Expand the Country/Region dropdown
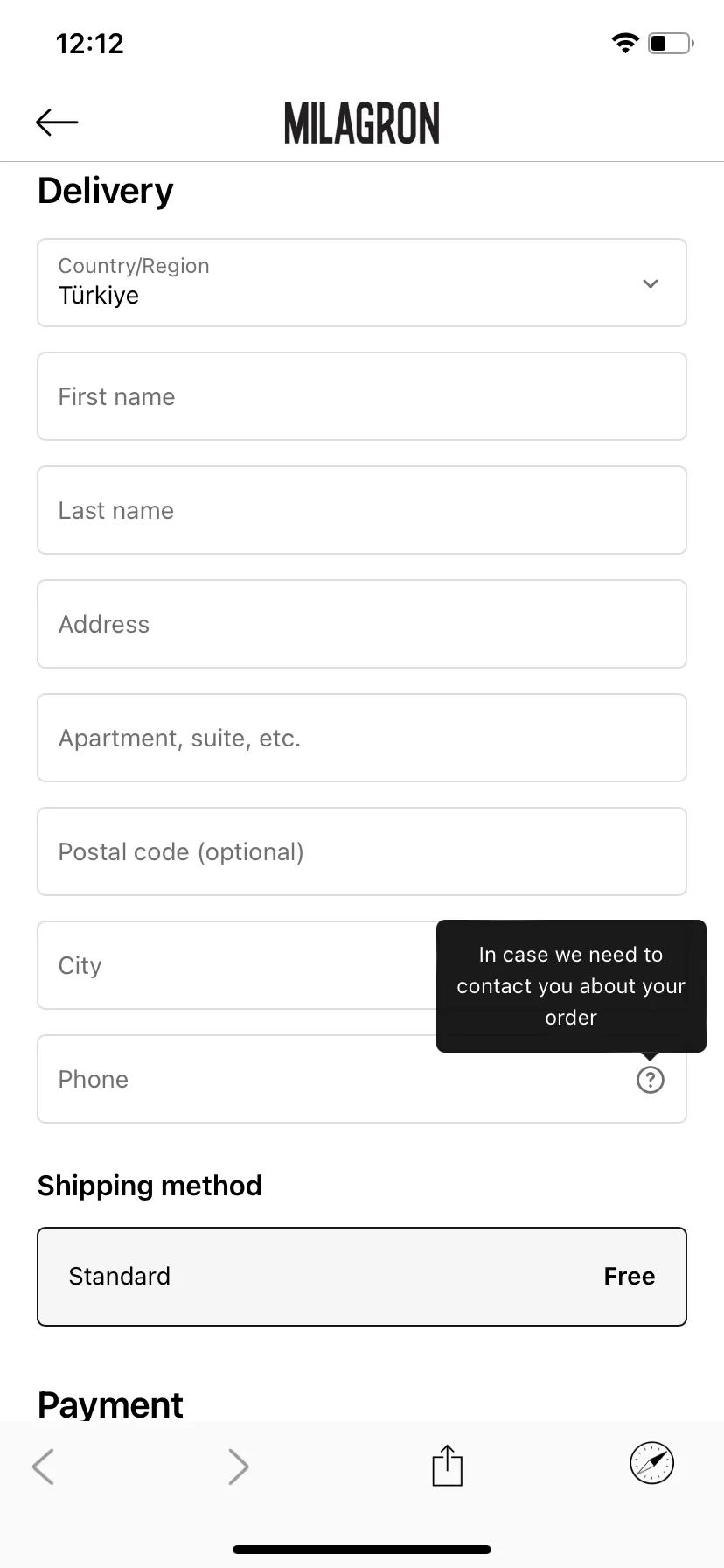This screenshot has width=724, height=1568. [x=362, y=283]
